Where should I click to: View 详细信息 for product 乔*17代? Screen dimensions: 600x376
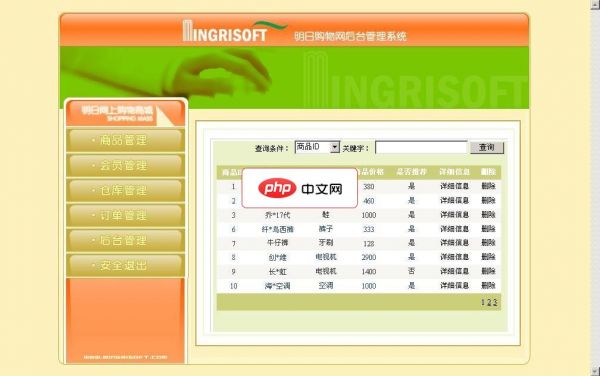coord(454,215)
